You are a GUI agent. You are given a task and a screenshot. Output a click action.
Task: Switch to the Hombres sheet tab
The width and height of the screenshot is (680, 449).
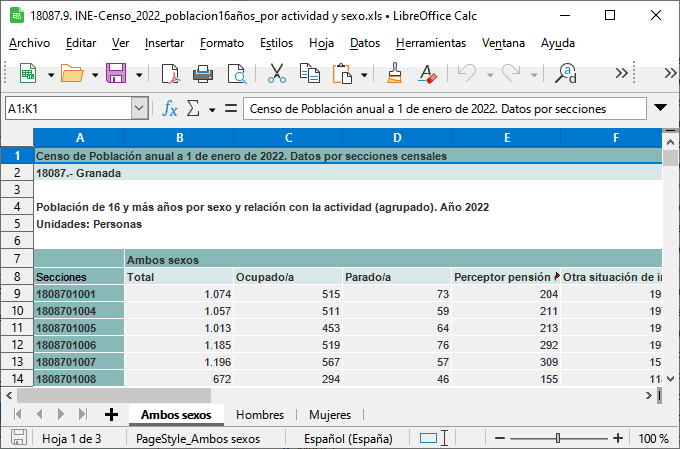click(260, 414)
